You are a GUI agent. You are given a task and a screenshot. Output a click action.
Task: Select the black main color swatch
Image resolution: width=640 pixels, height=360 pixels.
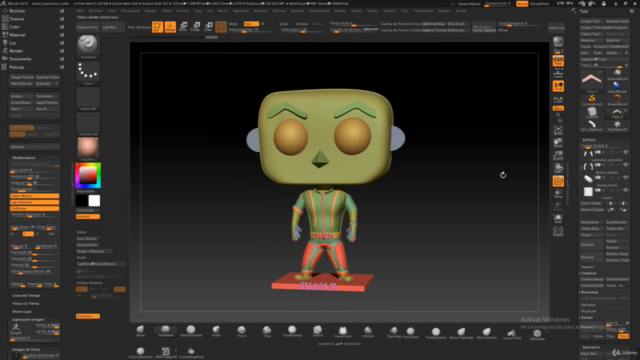[x=82, y=200]
